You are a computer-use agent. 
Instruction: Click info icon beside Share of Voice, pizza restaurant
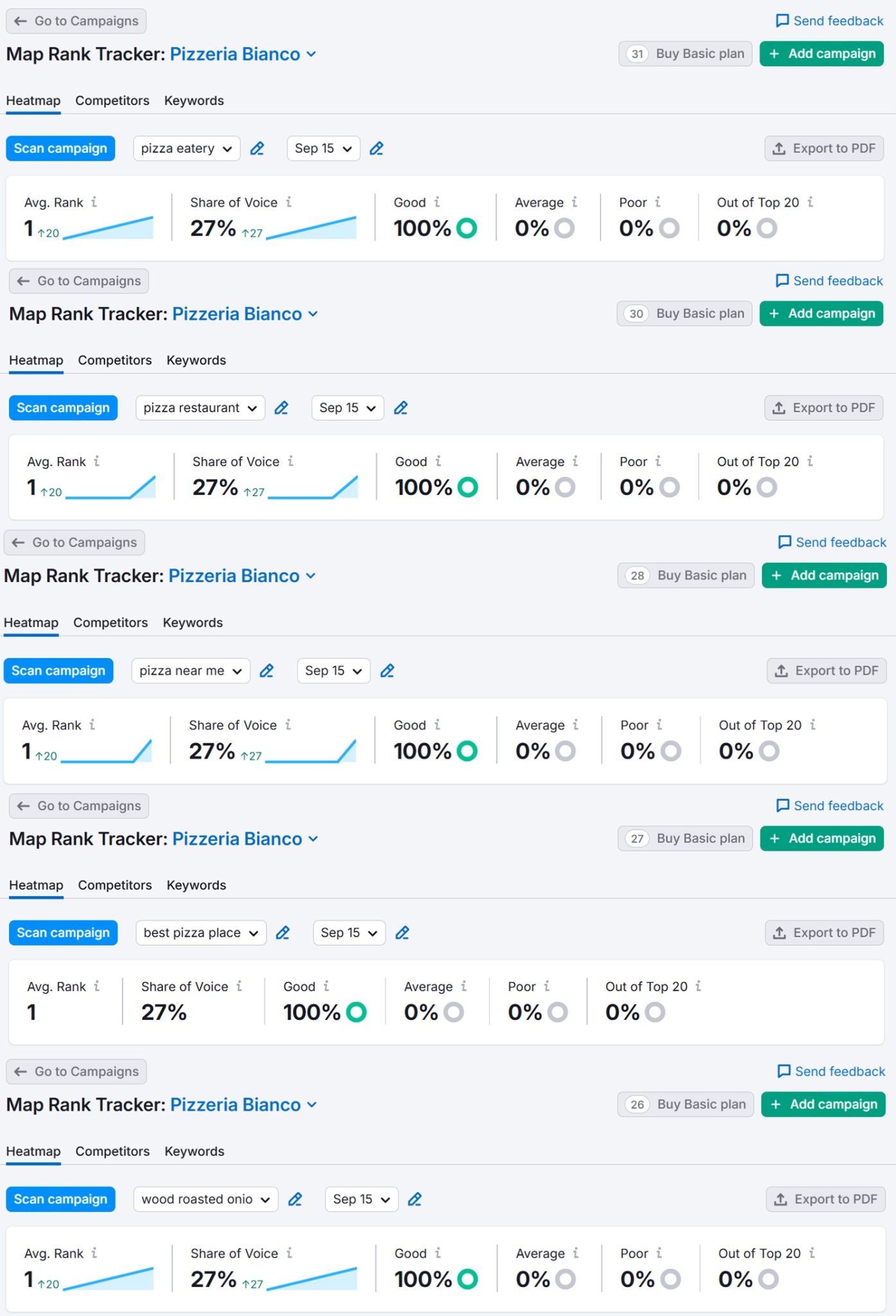tap(291, 461)
